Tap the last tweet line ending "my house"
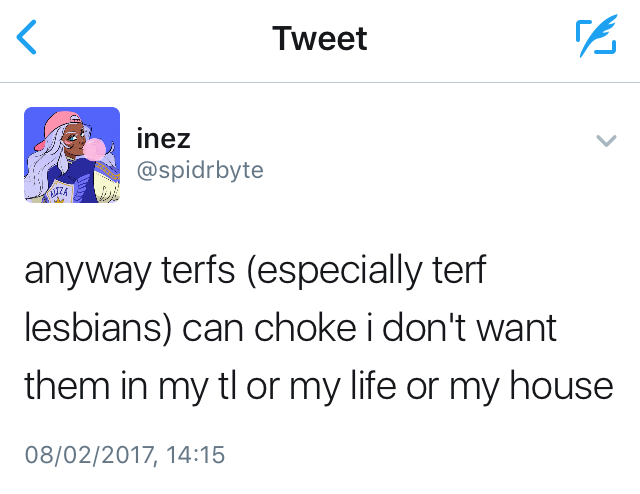 318,386
